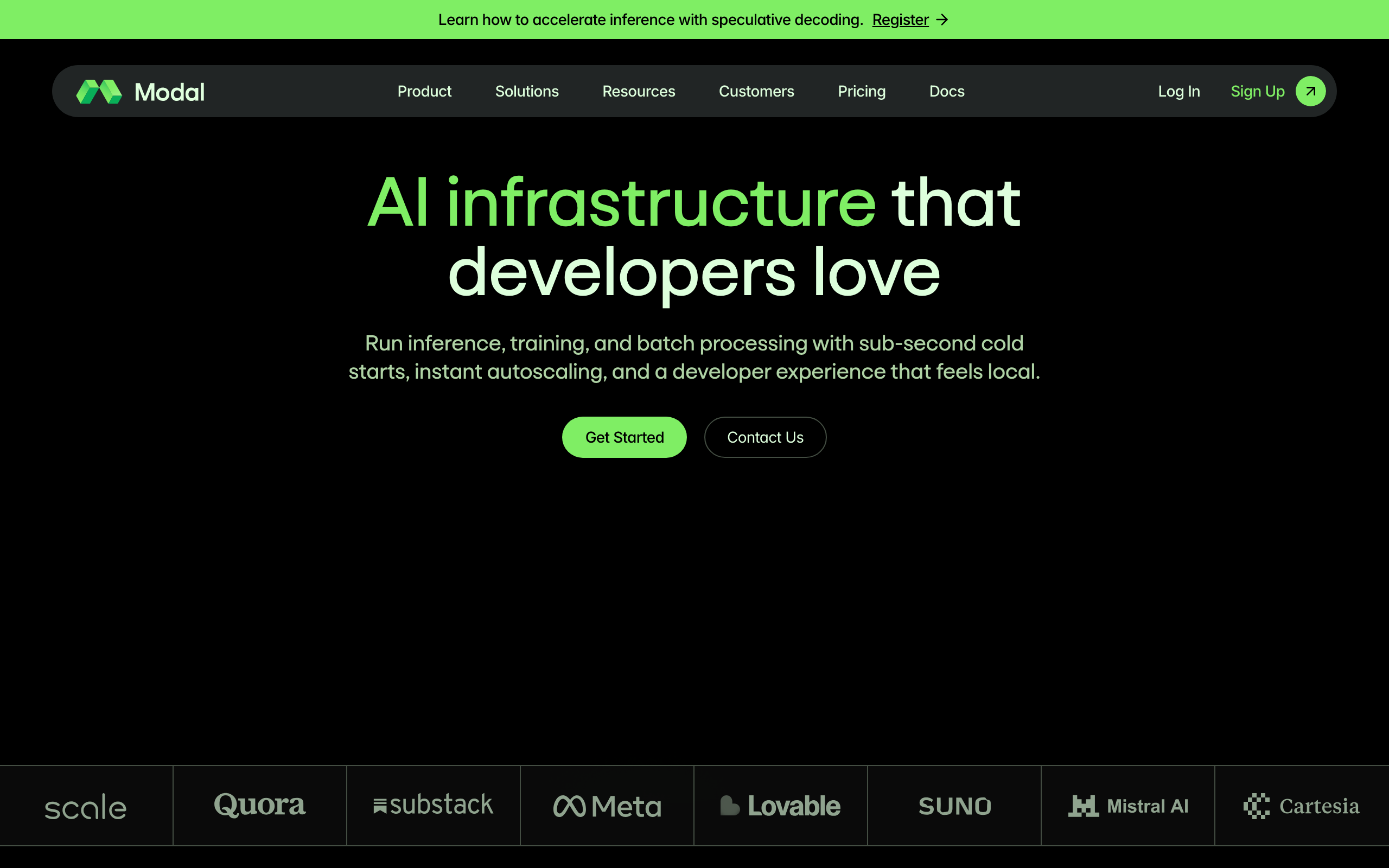Open Docs from the navigation bar
This screenshot has height=868, width=1389.
946,91
